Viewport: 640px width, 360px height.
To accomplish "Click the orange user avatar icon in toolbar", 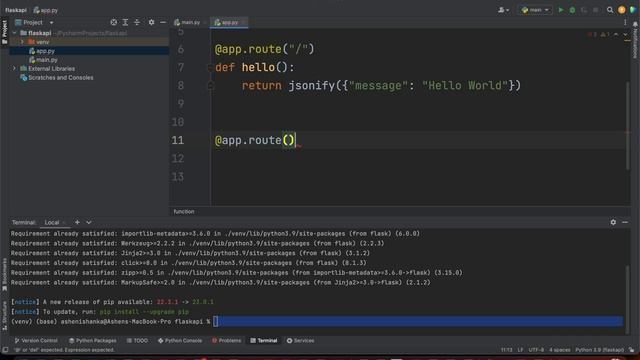I will pos(622,10).
